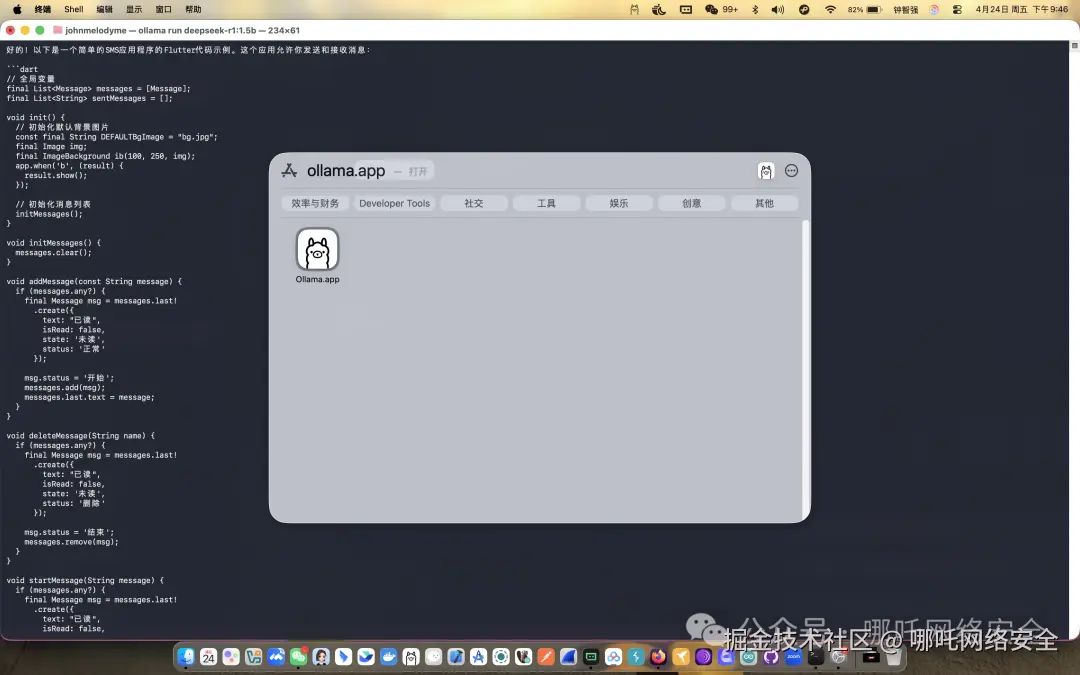
Task: Click code line "final List<String> sentMessages = [];"
Action: coord(90,98)
